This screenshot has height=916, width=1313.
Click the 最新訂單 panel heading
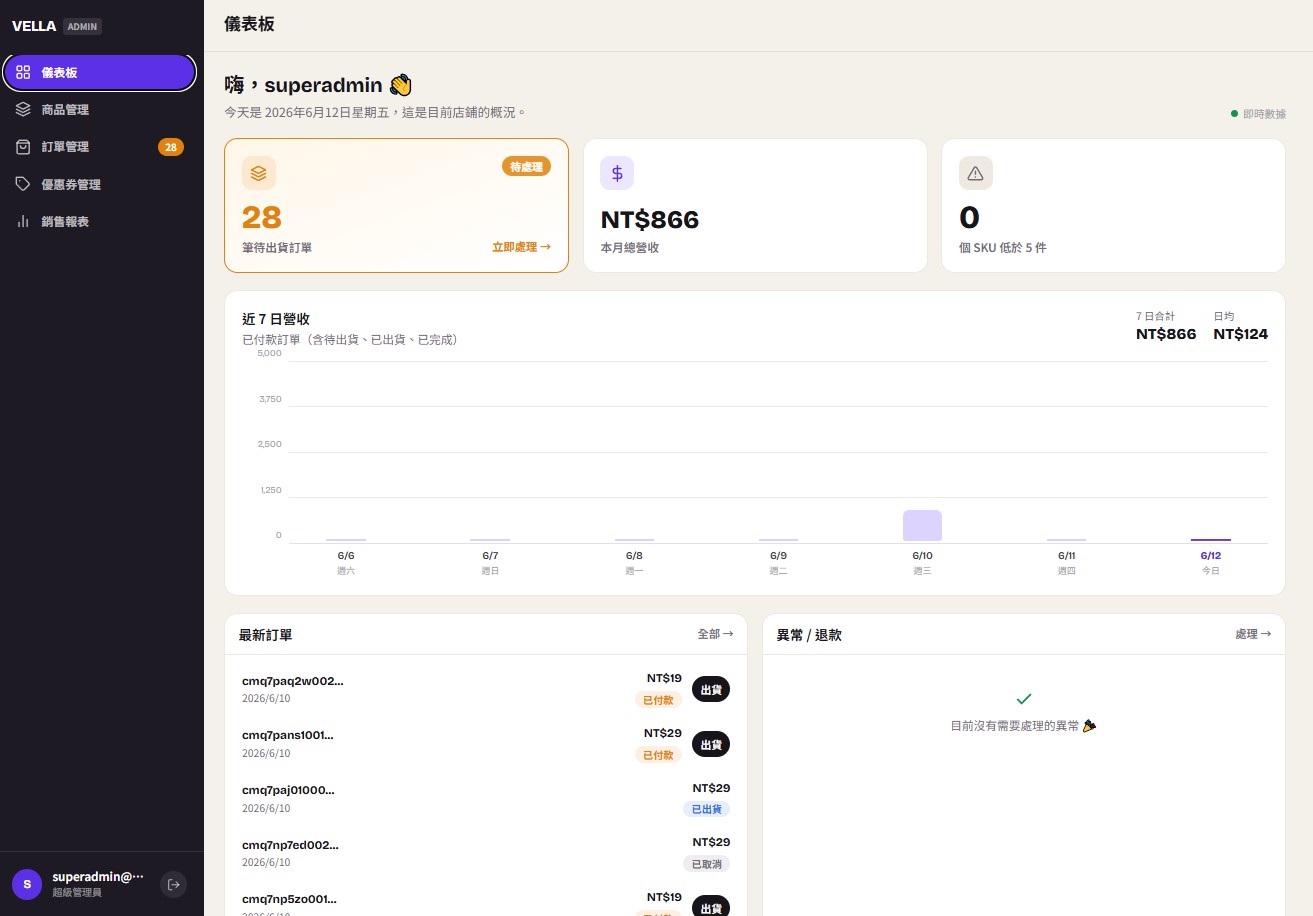point(266,635)
